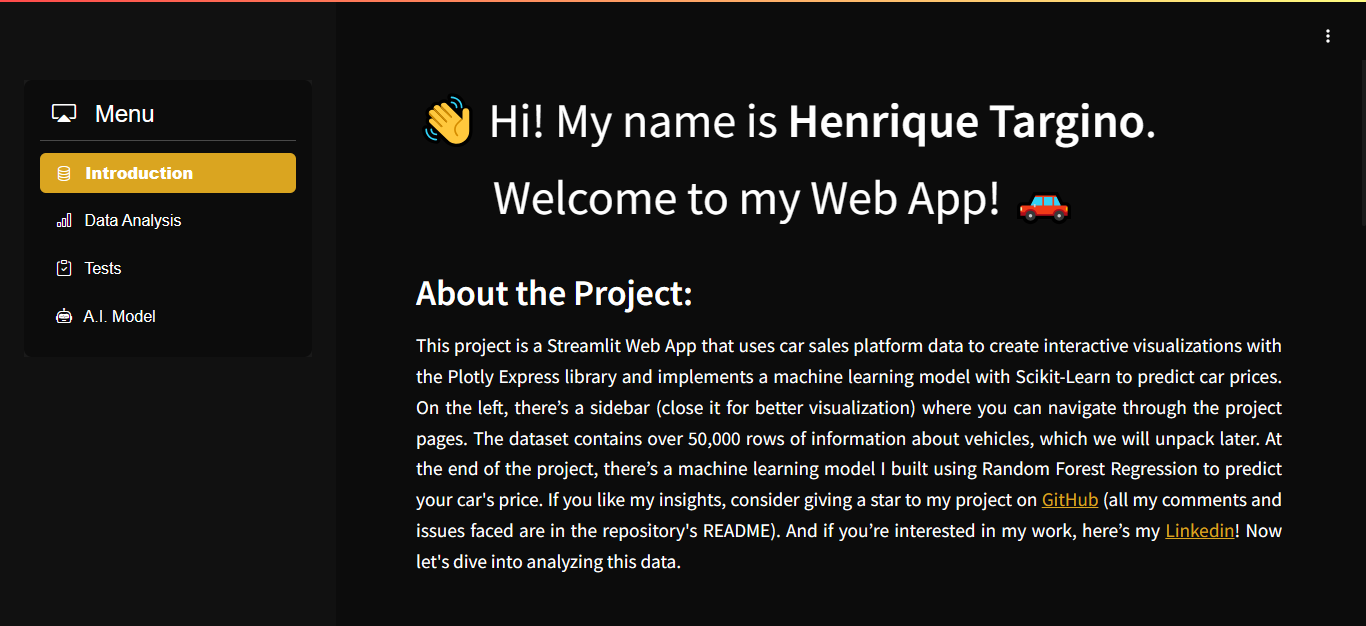
Task: Click the "Menu" title text in sidebar
Action: pos(124,114)
